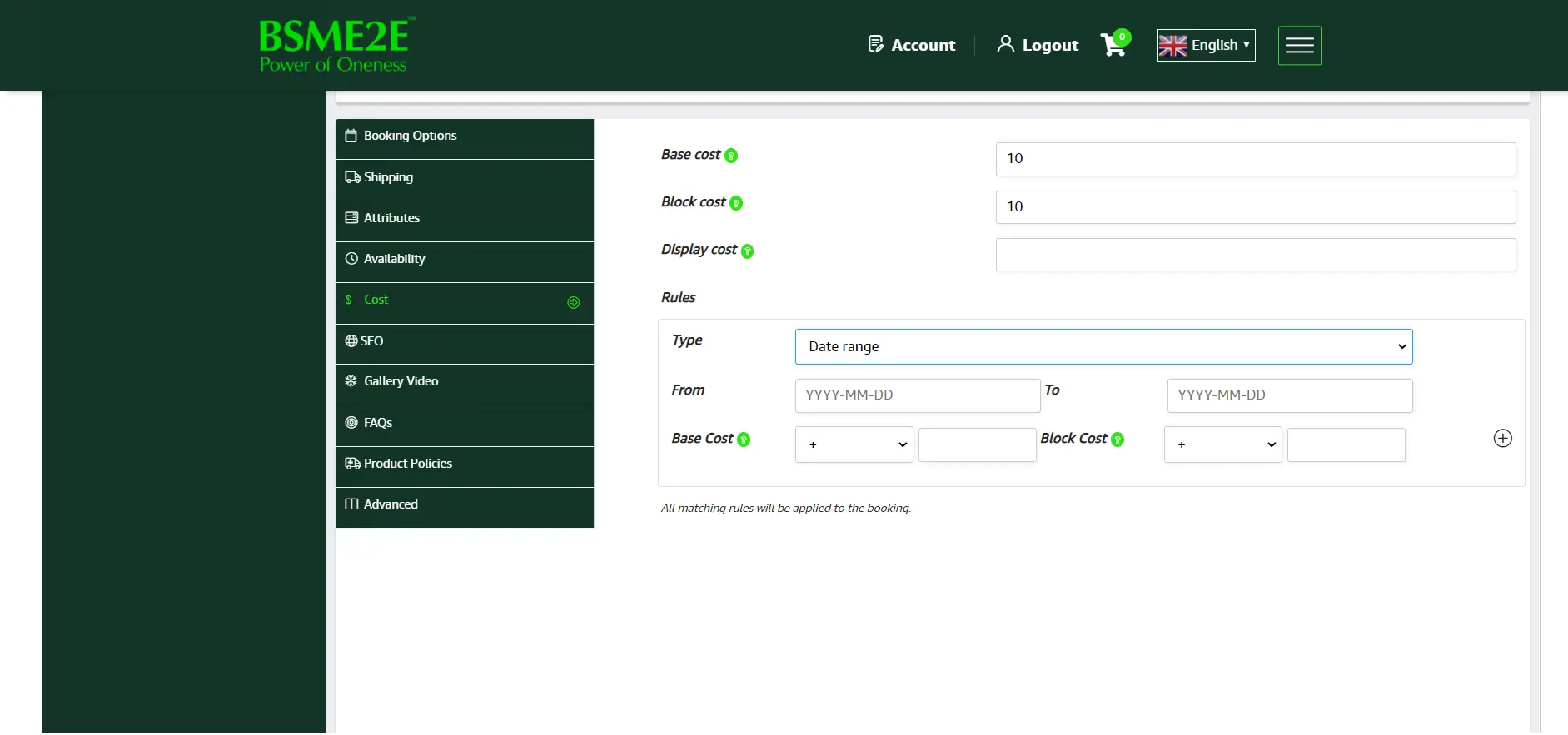Focus the Display cost input field

click(1256, 255)
